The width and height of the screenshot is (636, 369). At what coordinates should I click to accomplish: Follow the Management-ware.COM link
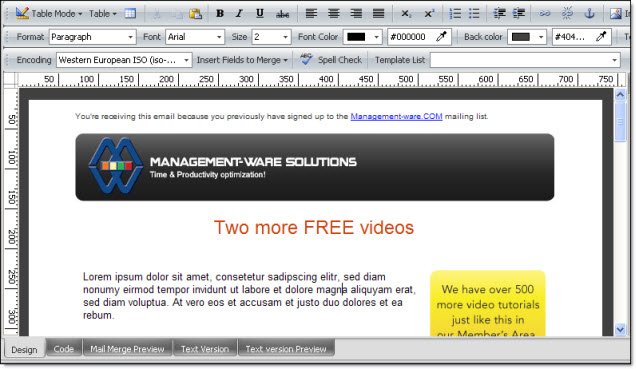[x=396, y=116]
